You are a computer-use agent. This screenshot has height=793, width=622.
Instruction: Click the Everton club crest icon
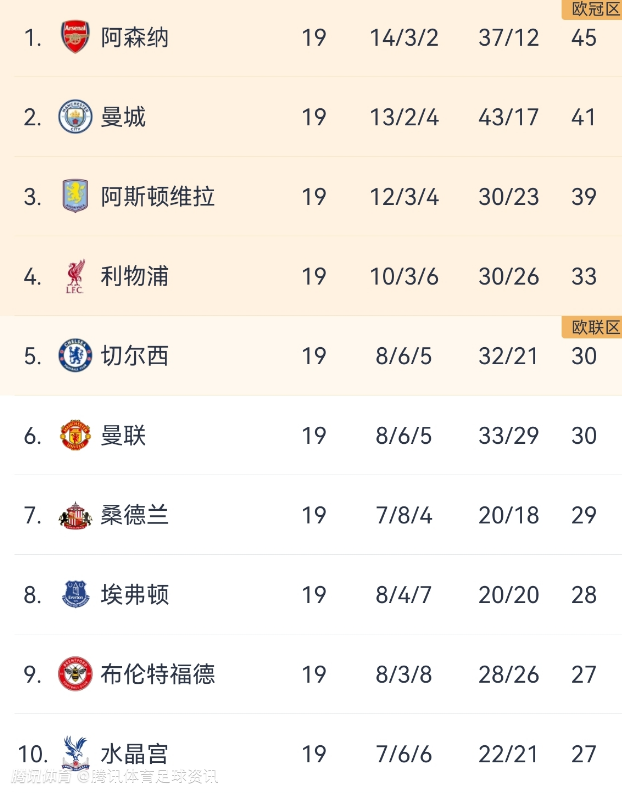tap(75, 594)
